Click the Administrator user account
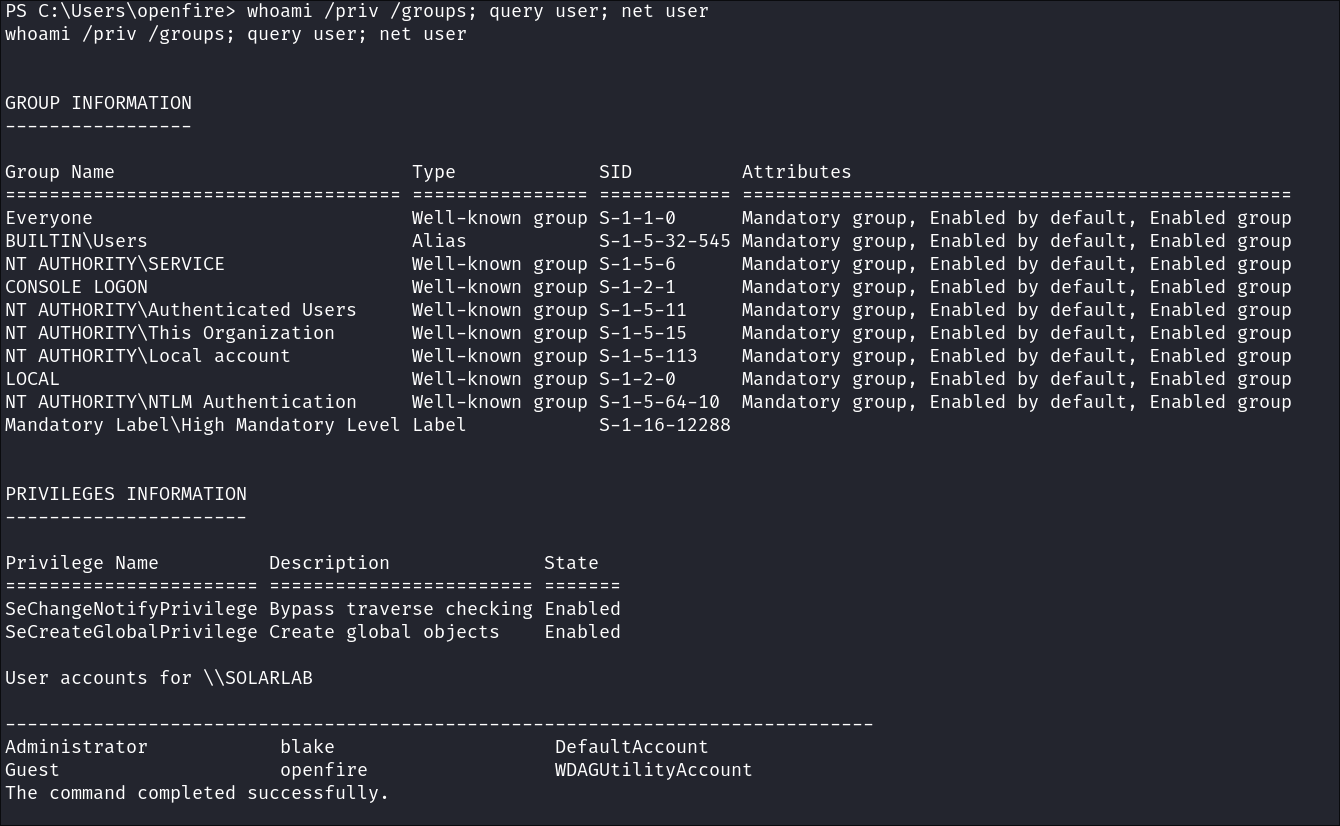Viewport: 1340px width, 826px height. pos(76,747)
